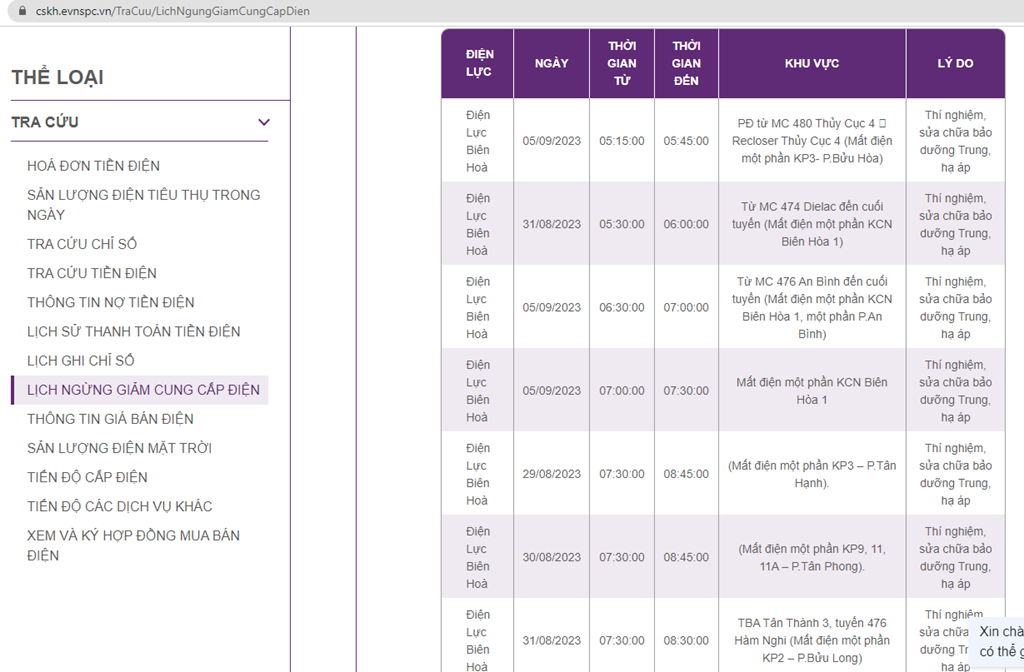Click the padlock icon in address bar
Viewport: 1024px width, 672px height.
(x=22, y=11)
